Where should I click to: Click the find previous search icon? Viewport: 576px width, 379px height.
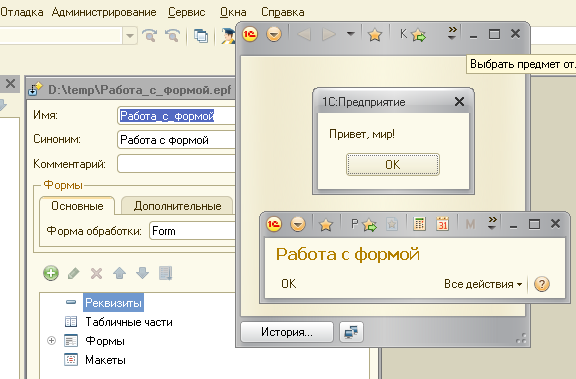pos(172,36)
